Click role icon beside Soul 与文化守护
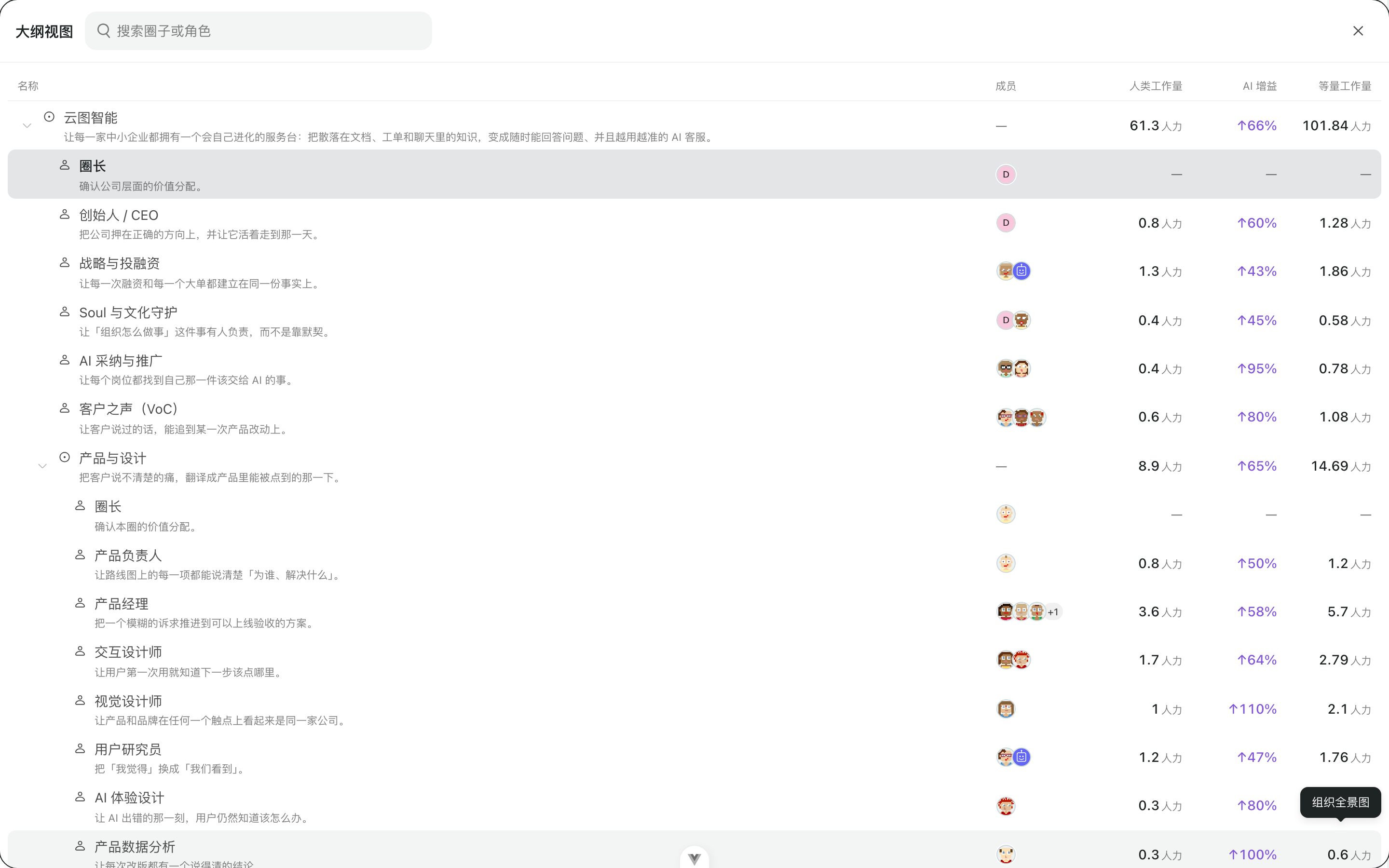Image resolution: width=1389 pixels, height=868 pixels. 65,312
